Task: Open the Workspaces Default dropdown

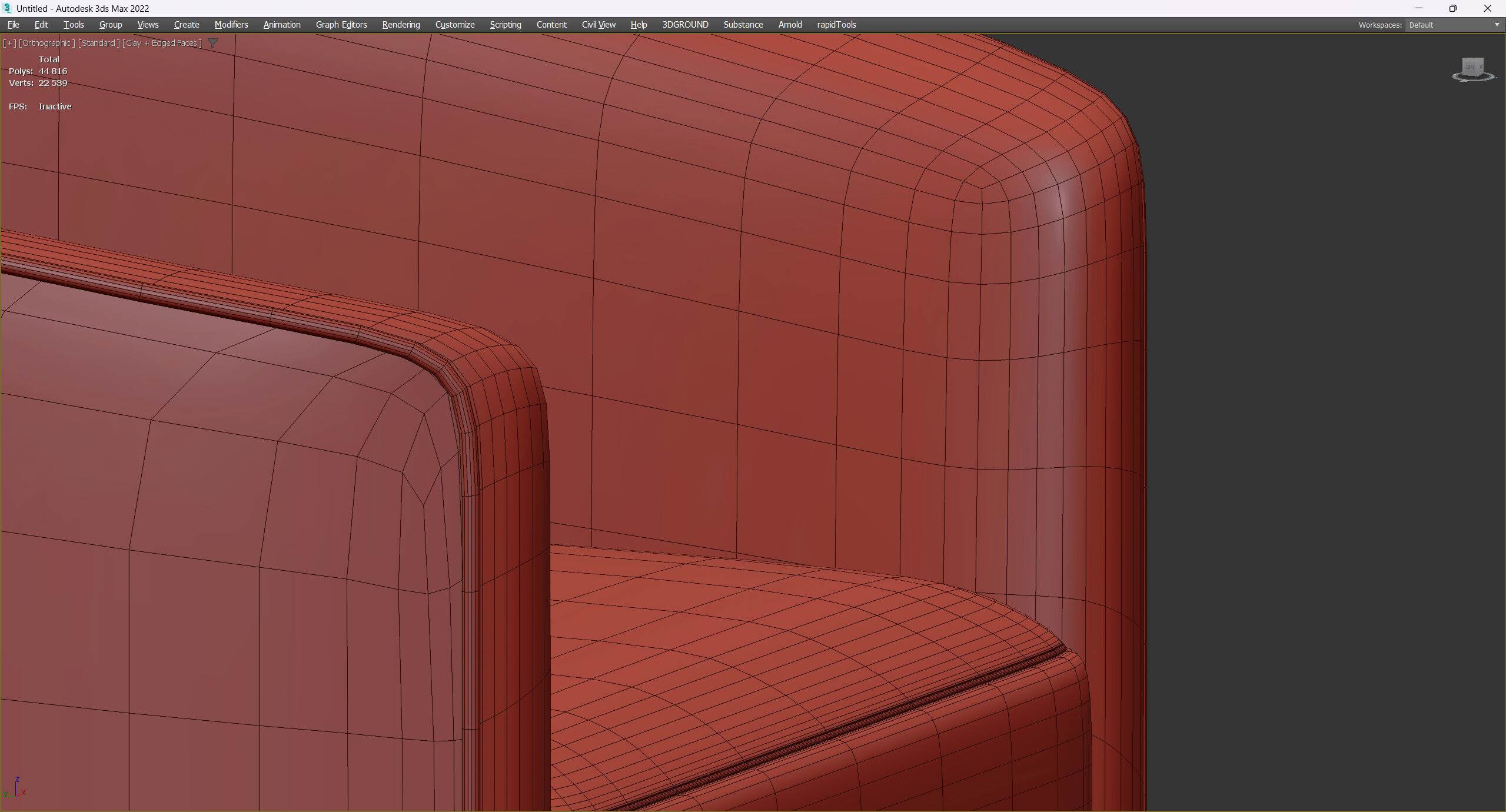Action: [1454, 25]
